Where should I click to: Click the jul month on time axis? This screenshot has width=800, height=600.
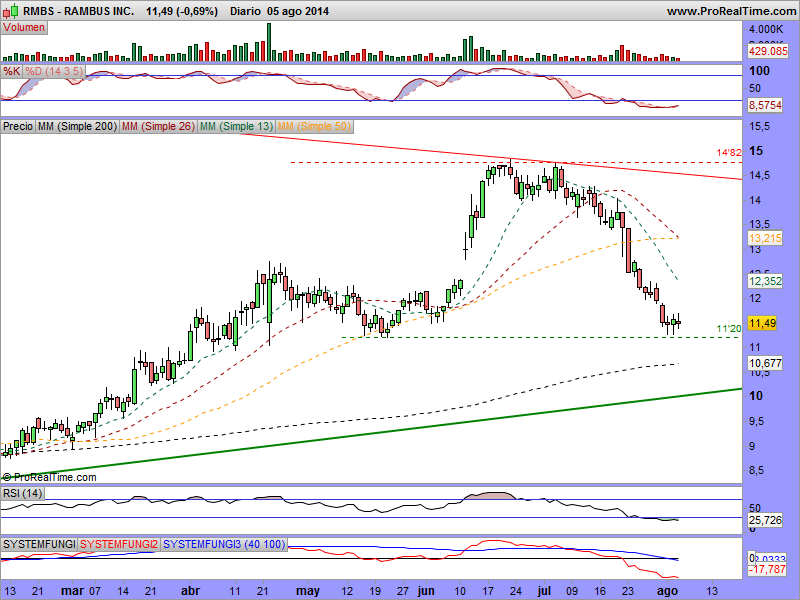click(x=544, y=591)
